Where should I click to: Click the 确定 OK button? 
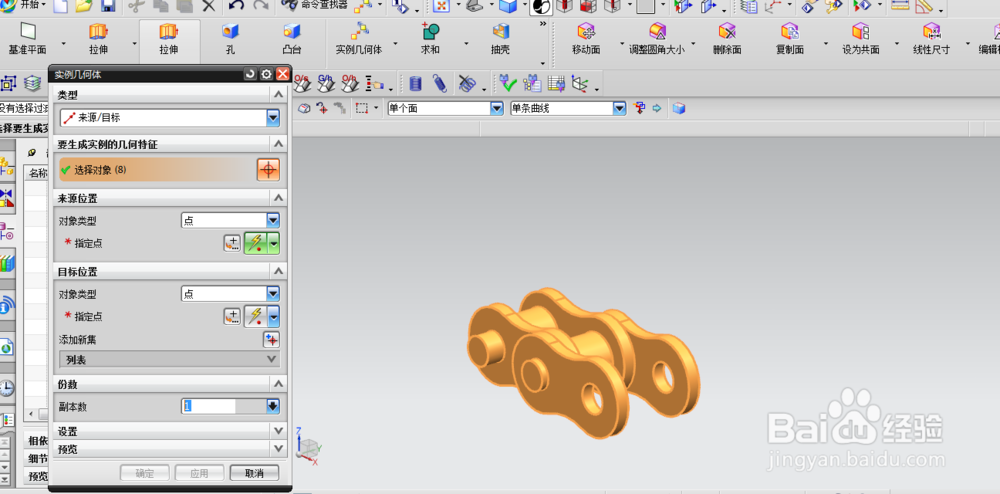tap(145, 473)
